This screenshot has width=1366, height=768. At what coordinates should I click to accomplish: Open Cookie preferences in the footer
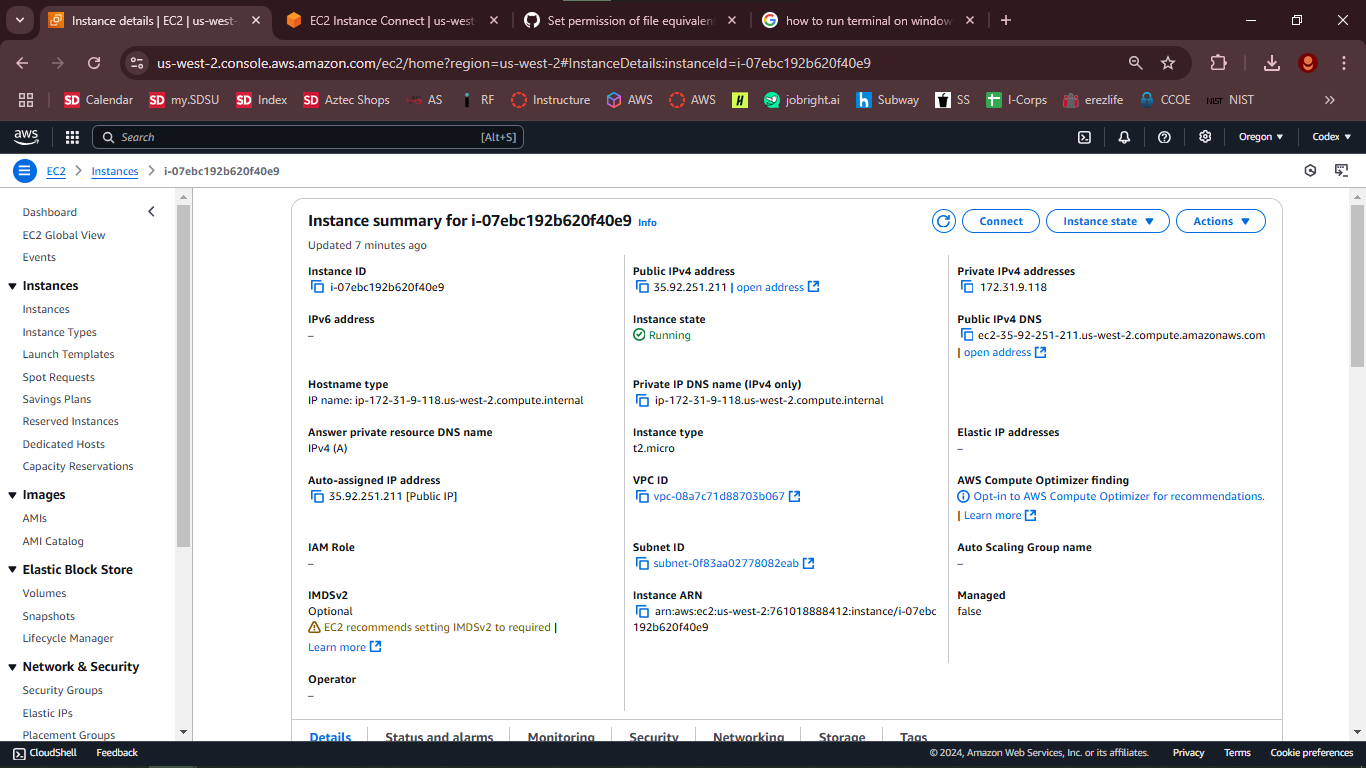(1312, 753)
